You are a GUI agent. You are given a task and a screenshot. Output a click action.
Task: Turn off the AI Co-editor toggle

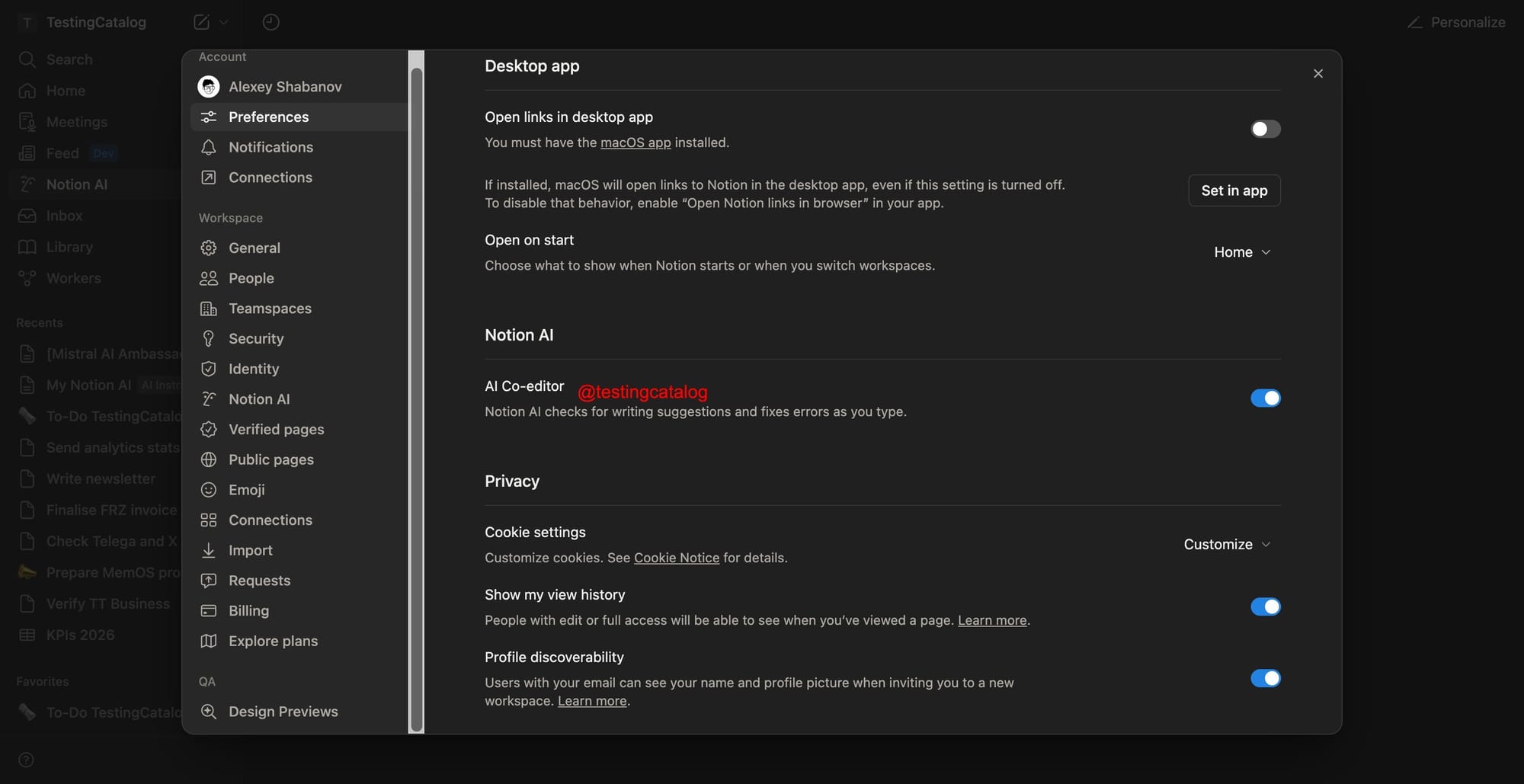(1265, 398)
